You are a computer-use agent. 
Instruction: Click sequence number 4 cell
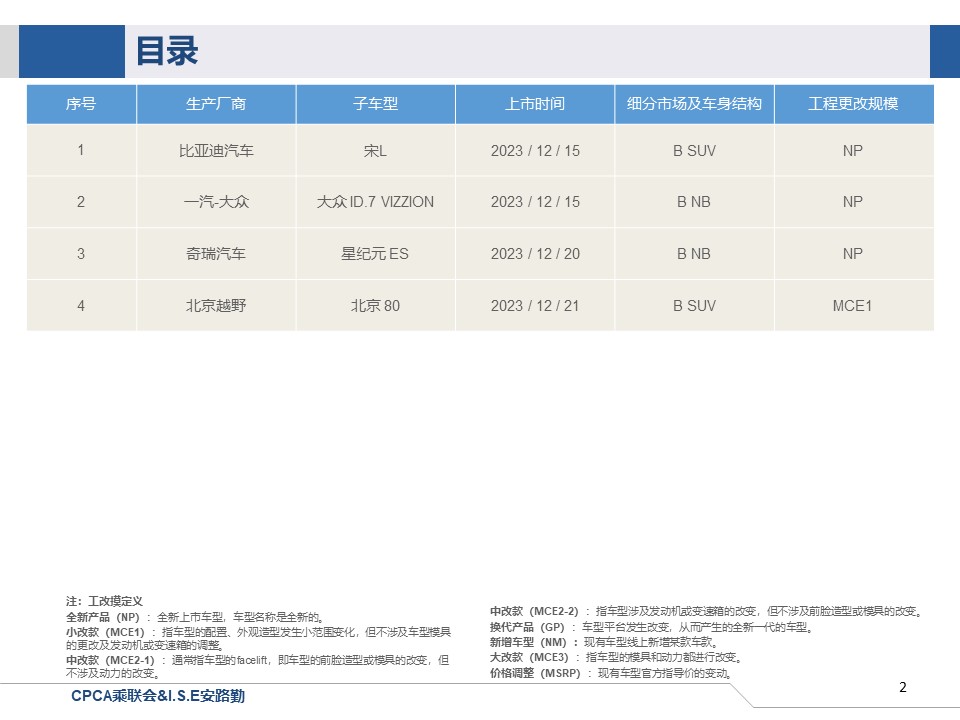pyautogui.click(x=81, y=306)
